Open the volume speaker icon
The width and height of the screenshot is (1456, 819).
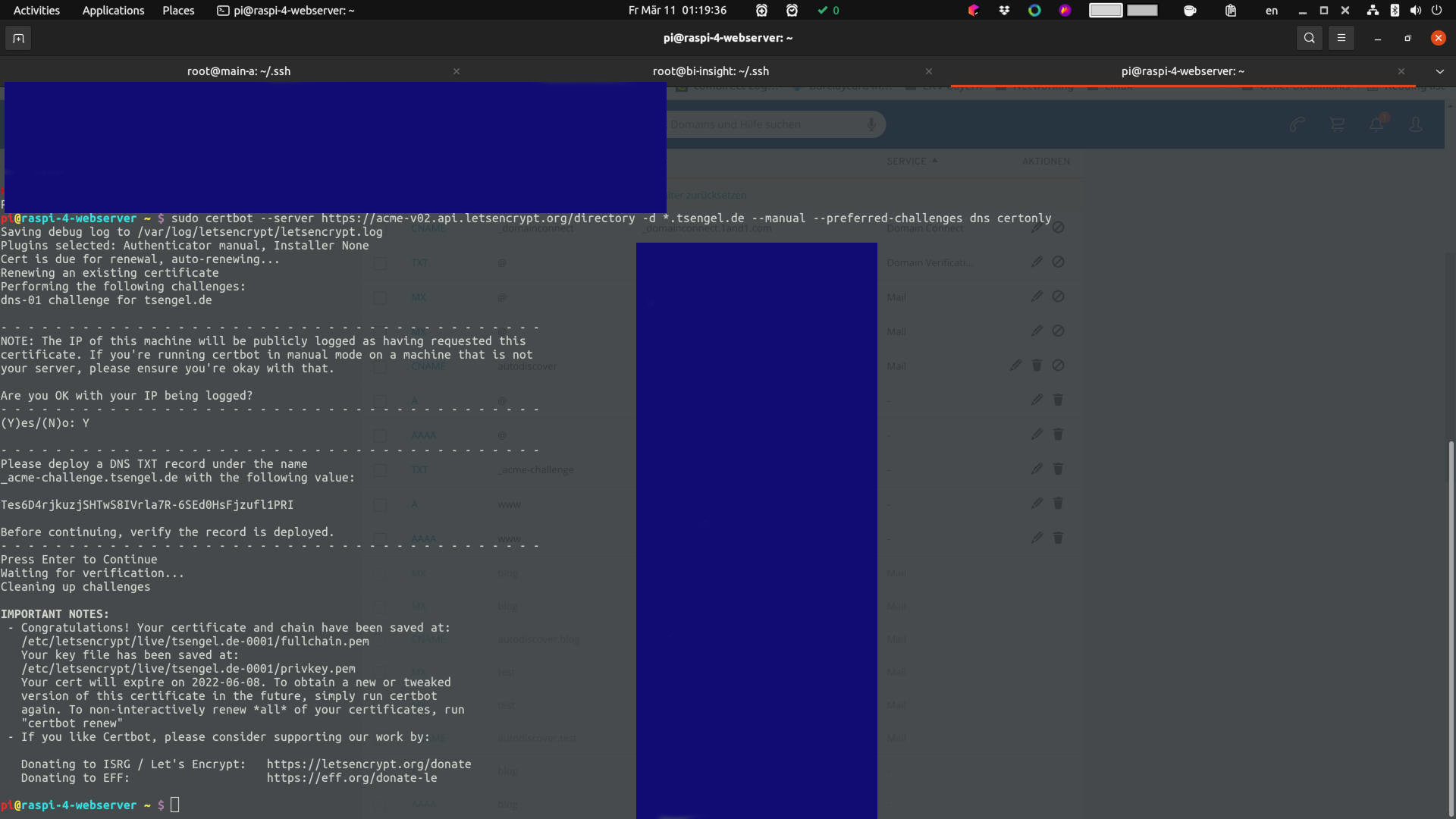pyautogui.click(x=1415, y=10)
